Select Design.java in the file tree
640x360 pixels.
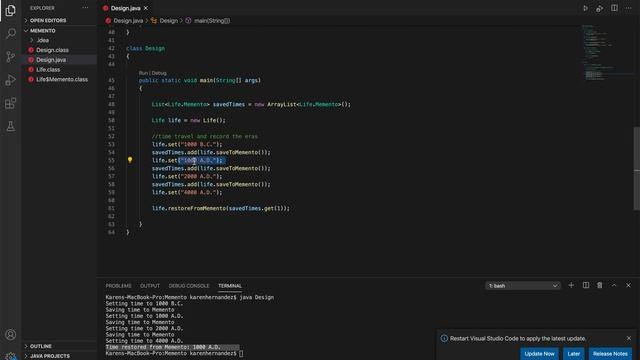pyautogui.click(x=51, y=60)
